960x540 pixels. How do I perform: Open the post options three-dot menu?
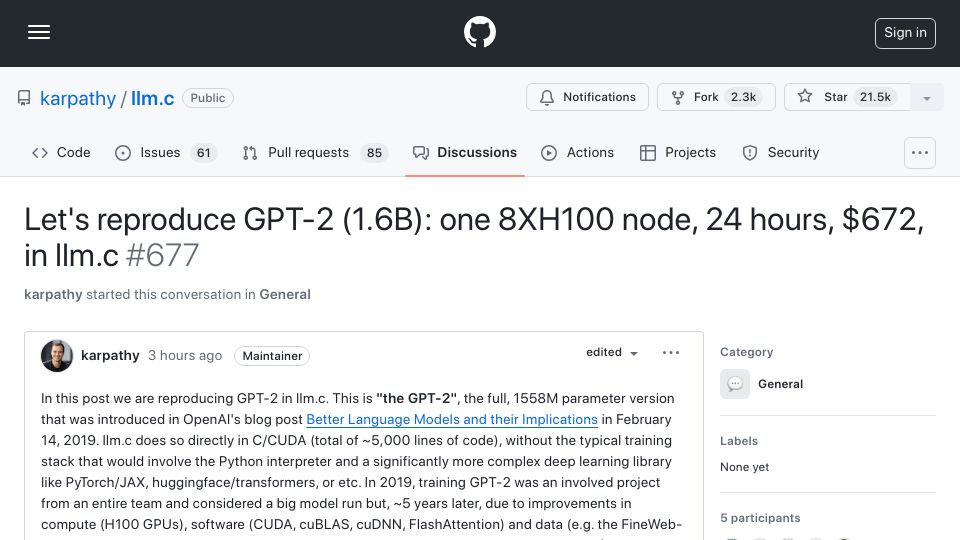coord(671,353)
